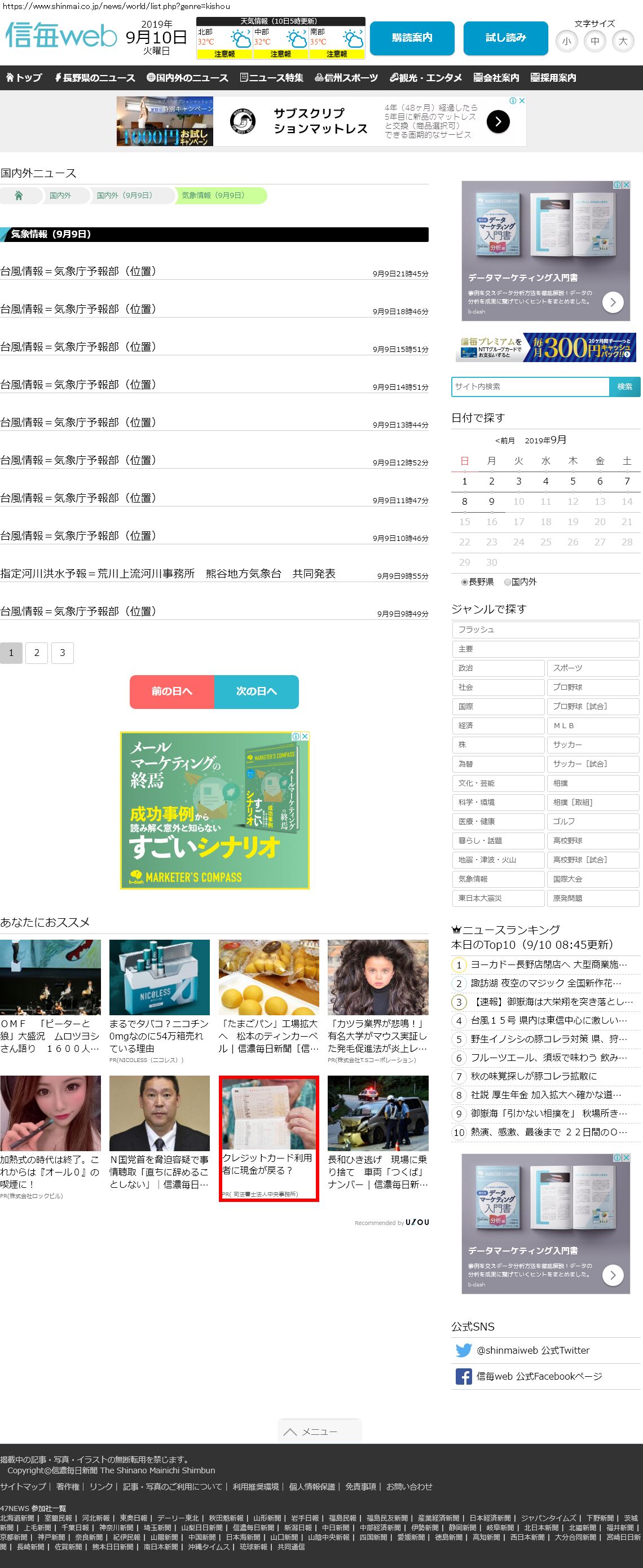Screen dimensions: 643x1568
Task: Click the site search input field
Action: pos(530,386)
